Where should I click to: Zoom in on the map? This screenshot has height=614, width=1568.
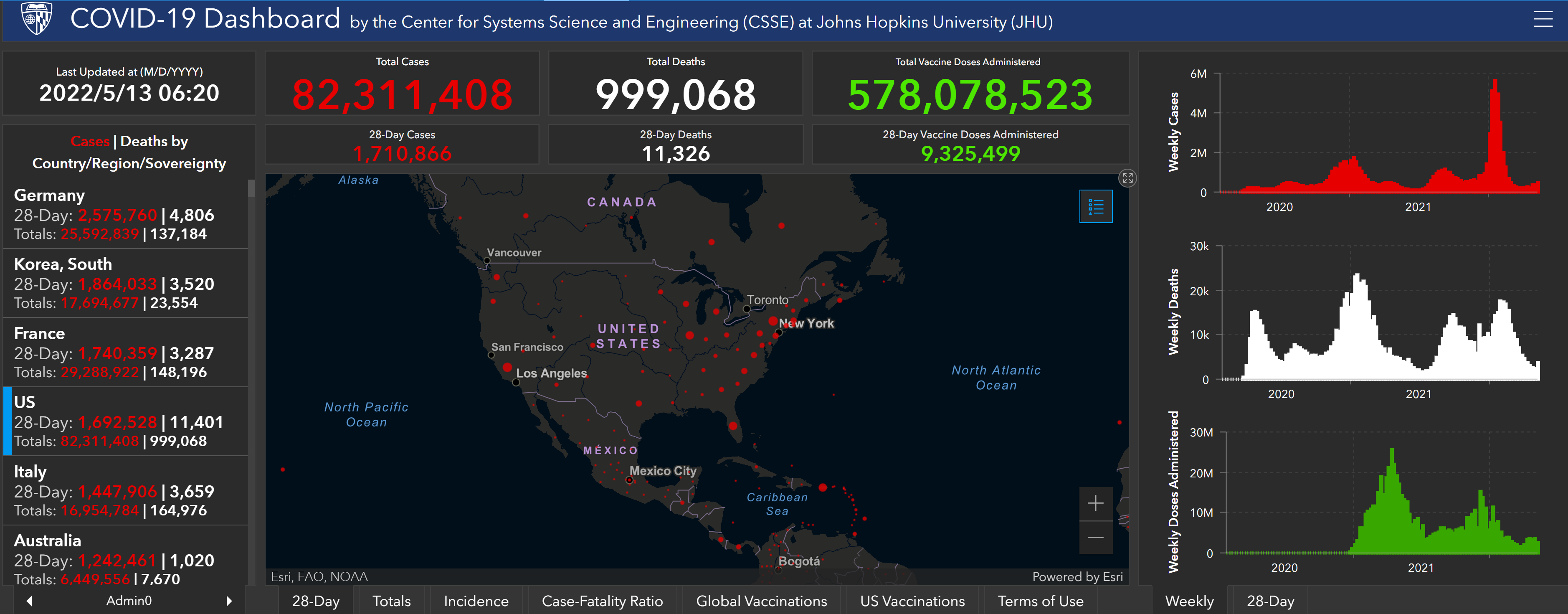(x=1095, y=503)
